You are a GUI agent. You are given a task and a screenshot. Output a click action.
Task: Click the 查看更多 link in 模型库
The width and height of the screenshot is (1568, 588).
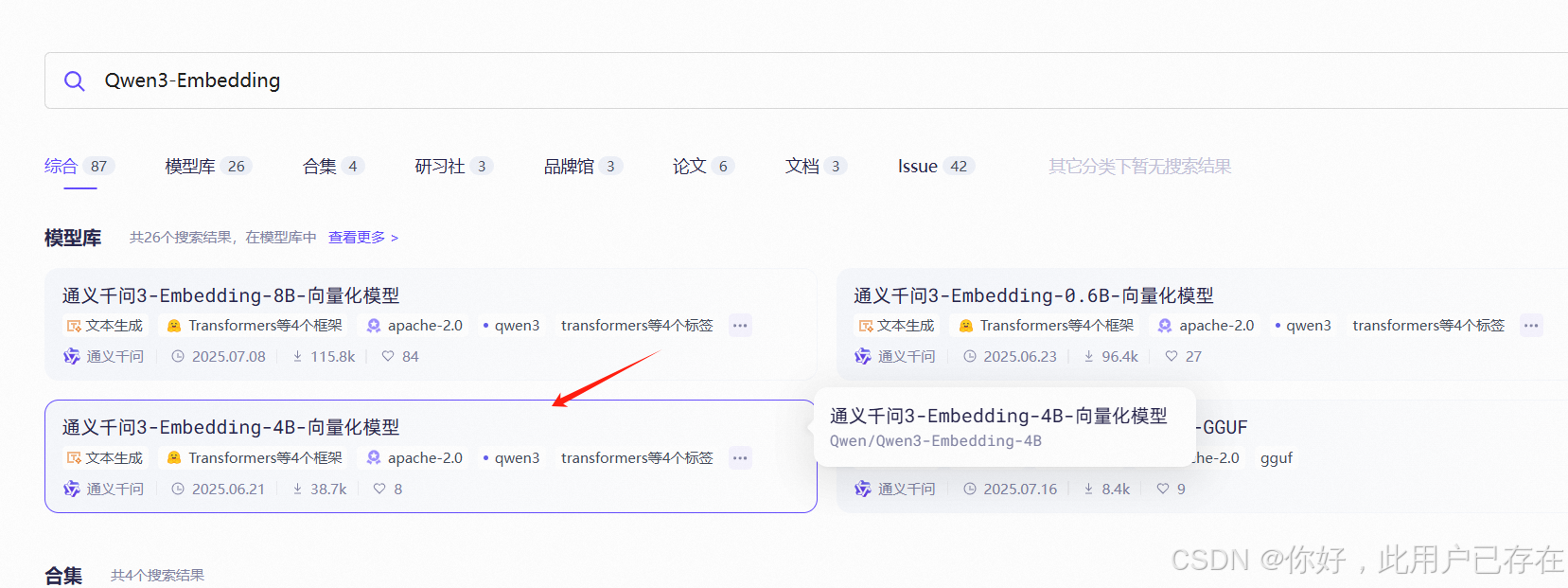[363, 237]
